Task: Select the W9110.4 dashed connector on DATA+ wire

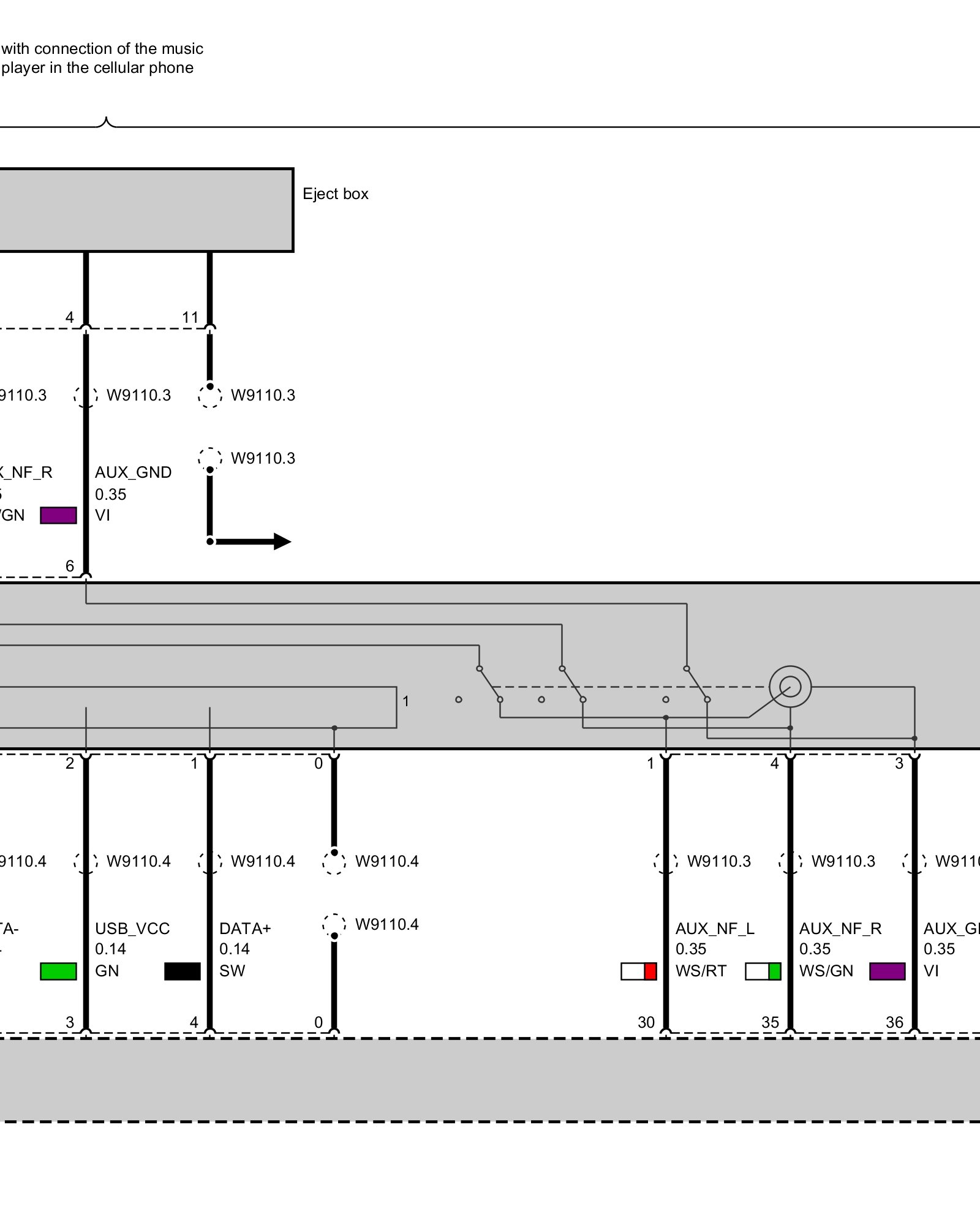Action: [210, 862]
